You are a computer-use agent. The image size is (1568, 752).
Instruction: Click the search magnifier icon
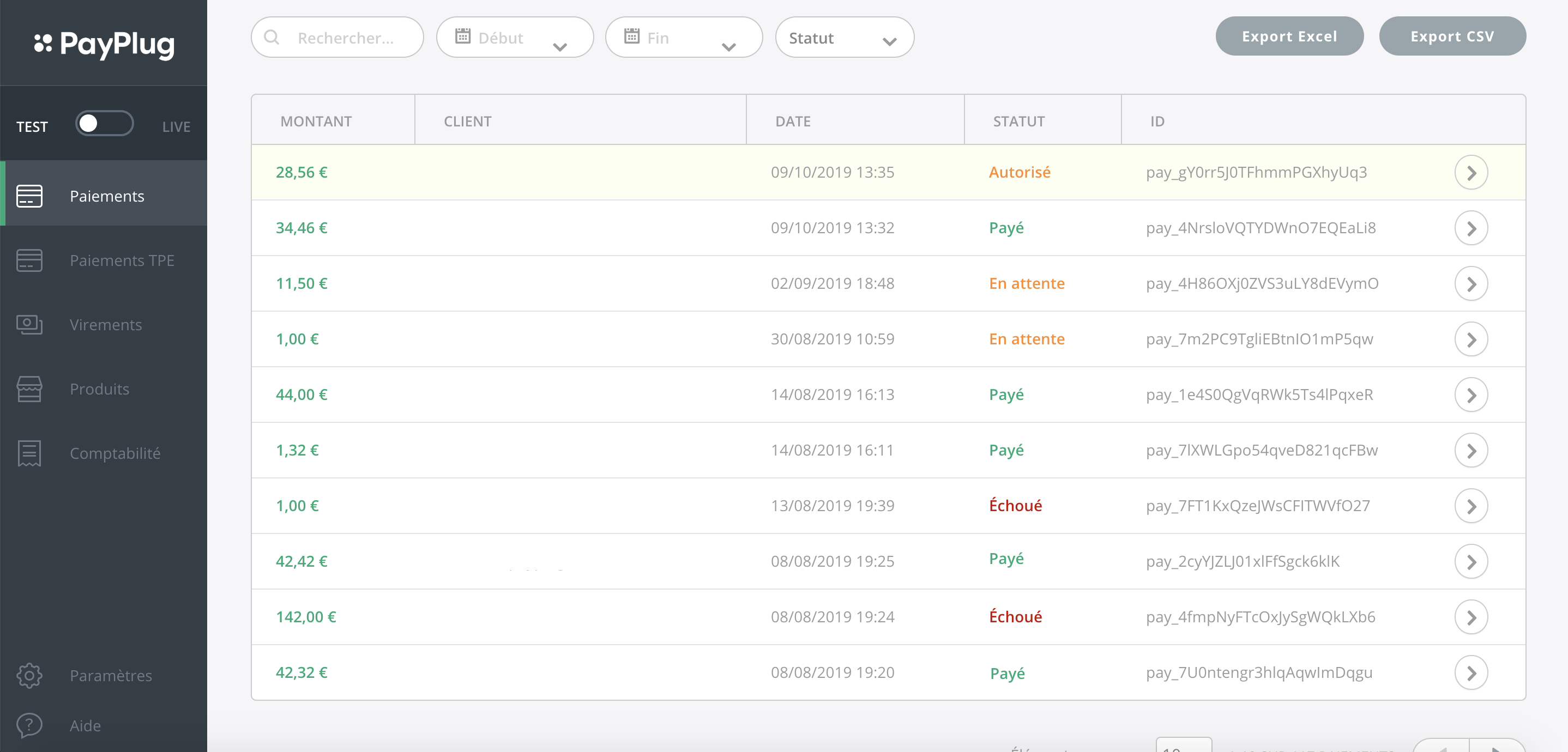(272, 37)
